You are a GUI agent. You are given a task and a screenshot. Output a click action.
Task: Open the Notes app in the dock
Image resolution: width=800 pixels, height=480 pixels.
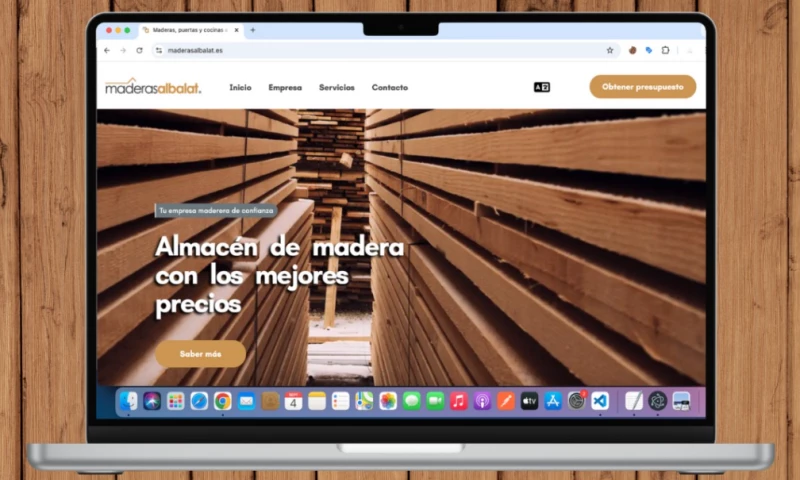(317, 401)
